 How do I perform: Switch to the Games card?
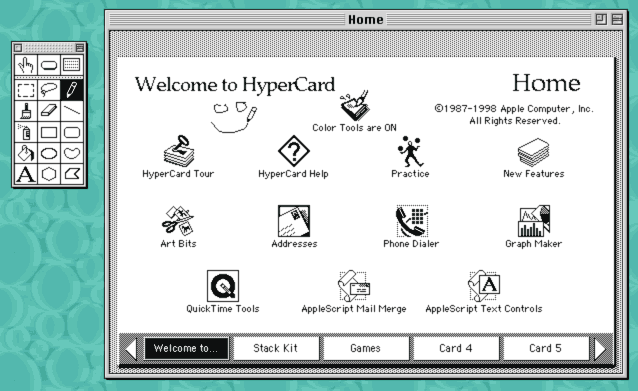[366, 348]
